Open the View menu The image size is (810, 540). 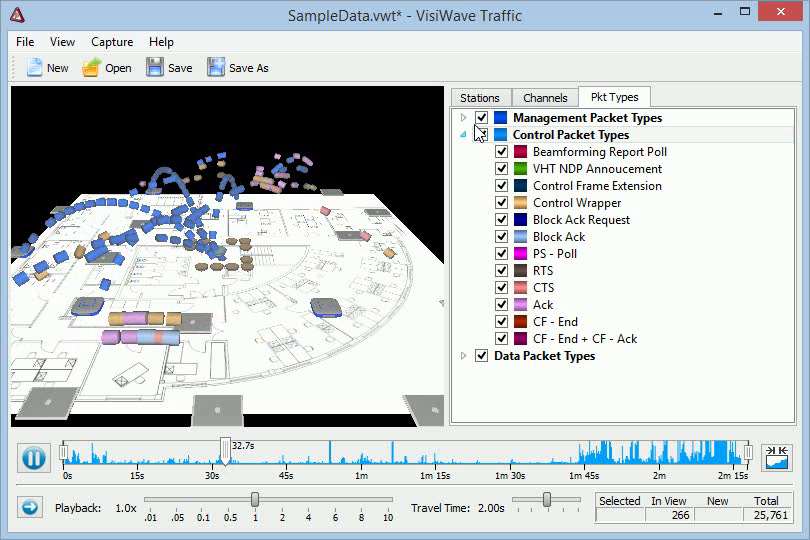63,42
